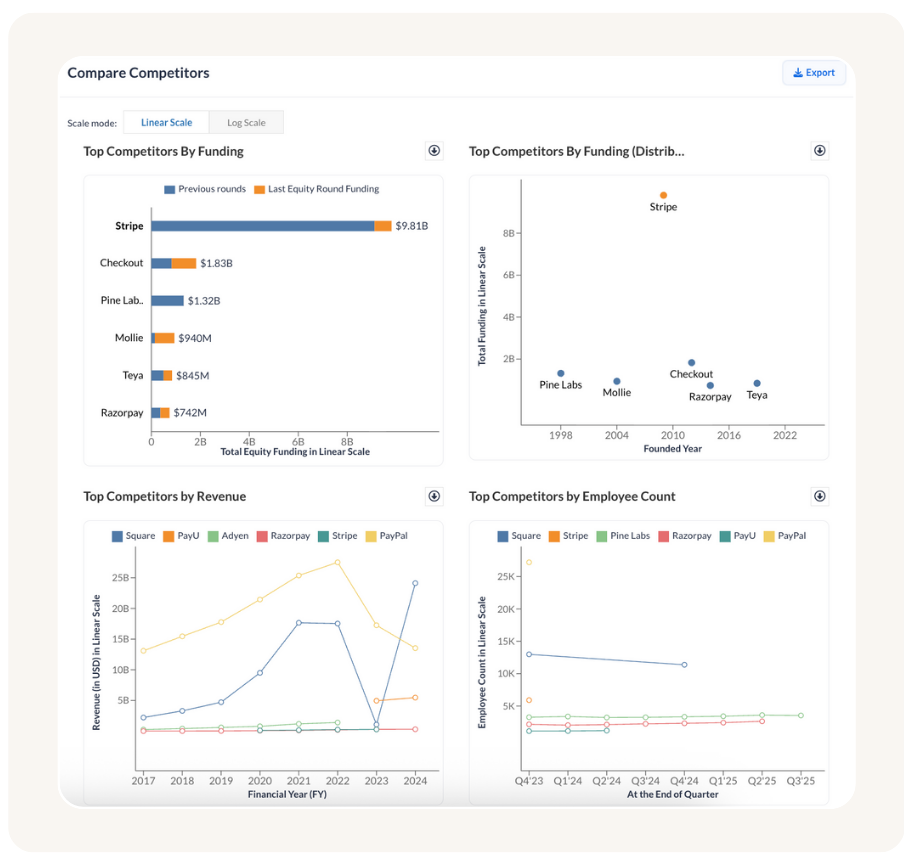Select the Linear Scale mode
The width and height of the screenshot is (913, 865).
(x=166, y=121)
